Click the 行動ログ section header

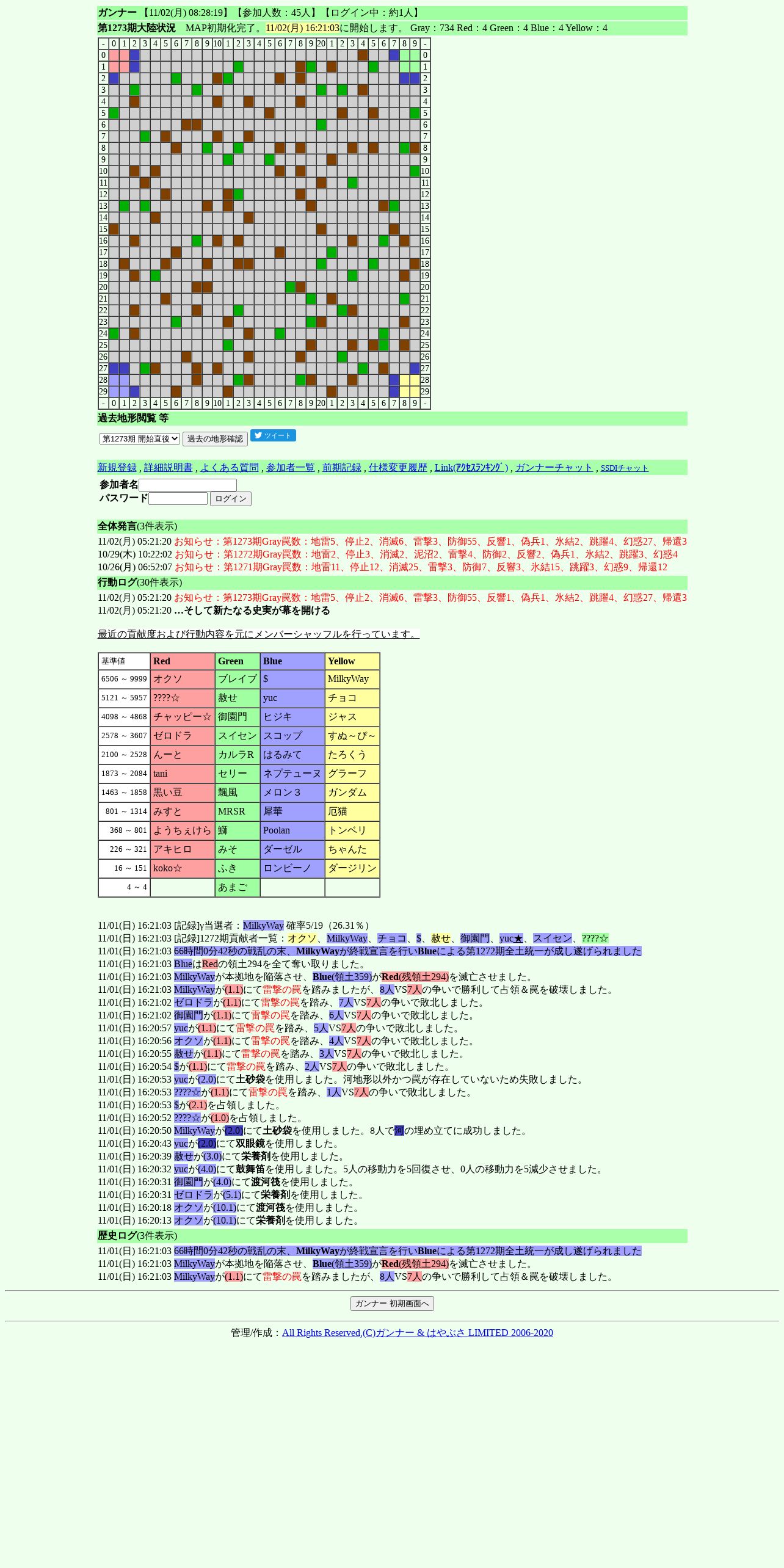[x=392, y=583]
